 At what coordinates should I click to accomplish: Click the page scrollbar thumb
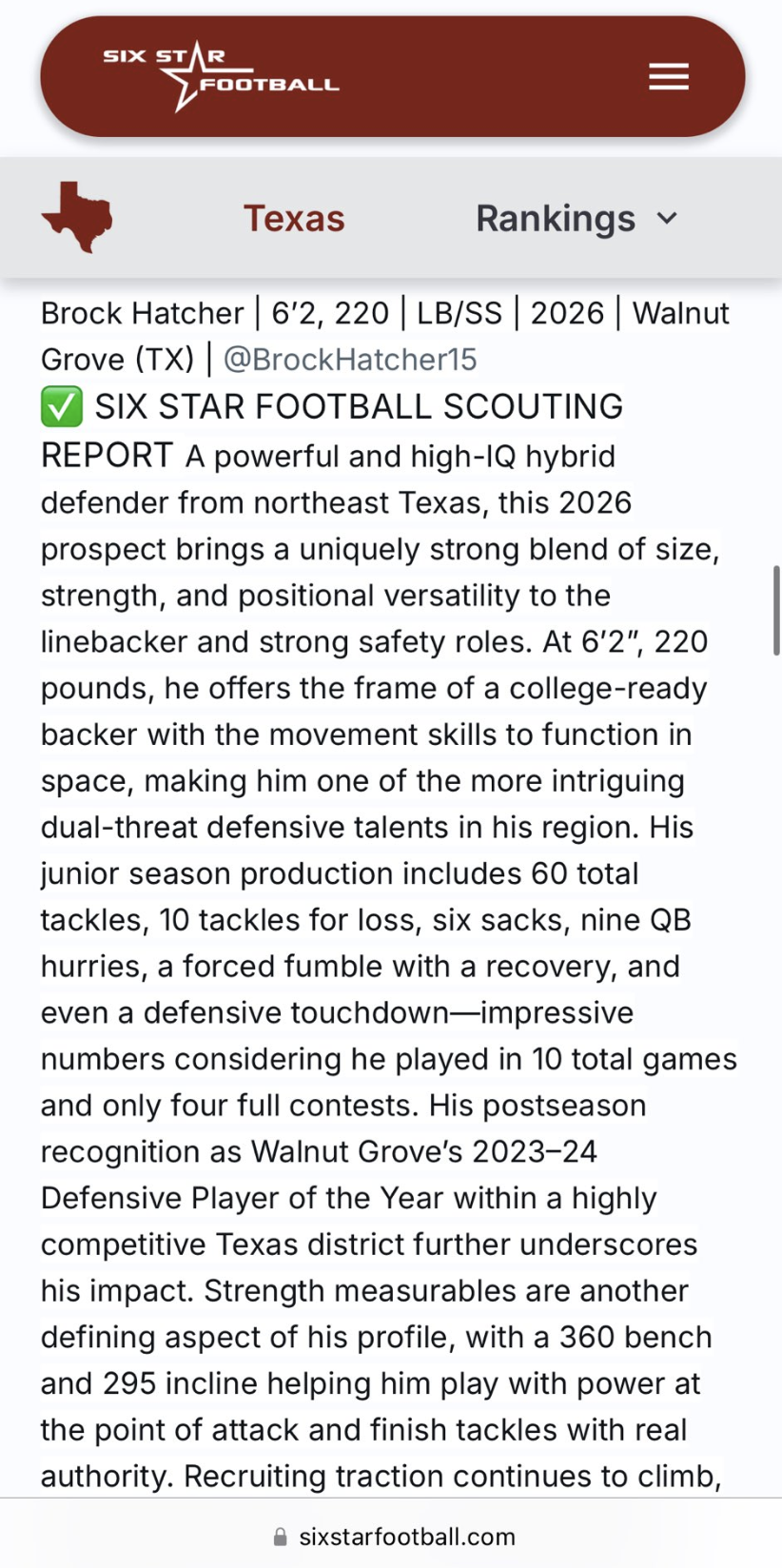tap(776, 609)
